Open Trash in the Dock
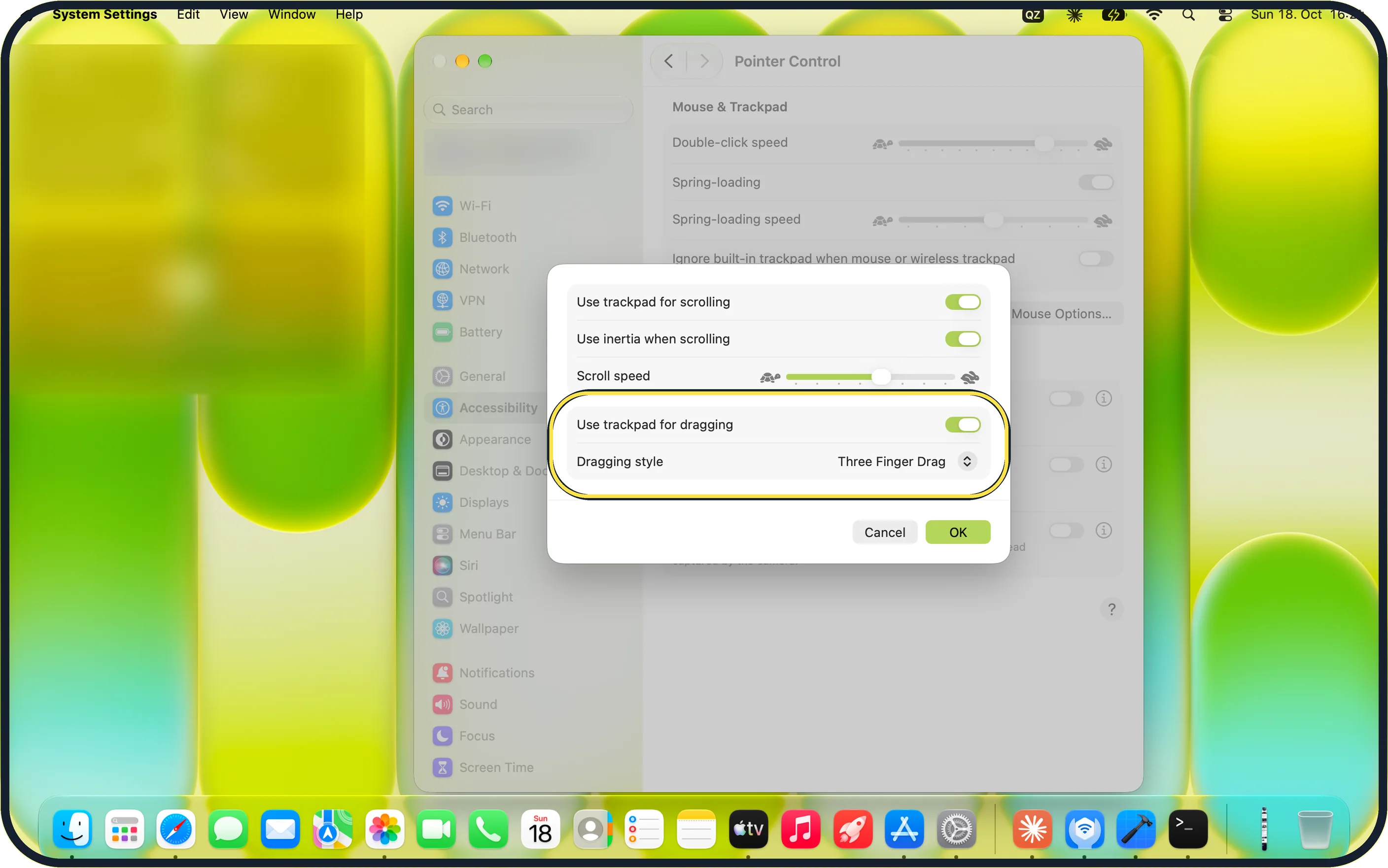This screenshot has width=1388, height=868. pyautogui.click(x=1315, y=829)
